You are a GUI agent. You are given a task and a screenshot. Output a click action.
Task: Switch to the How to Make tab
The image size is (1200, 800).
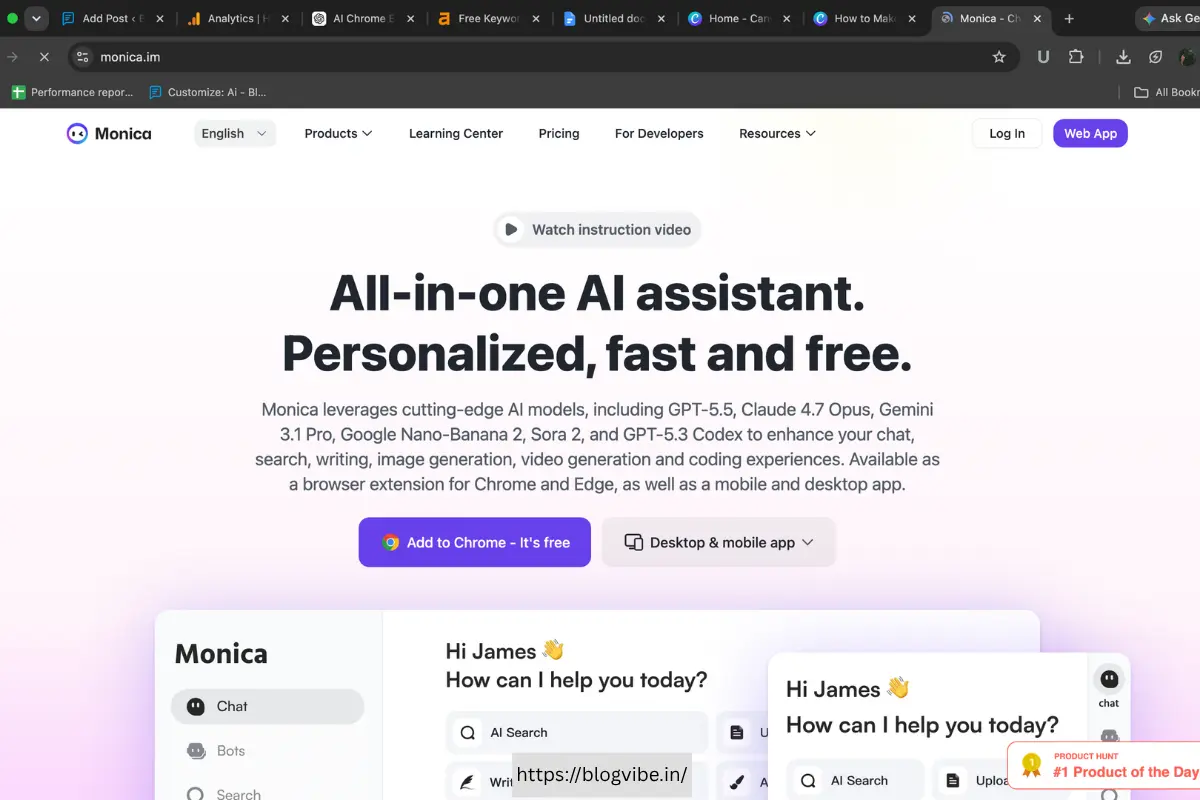tap(863, 18)
